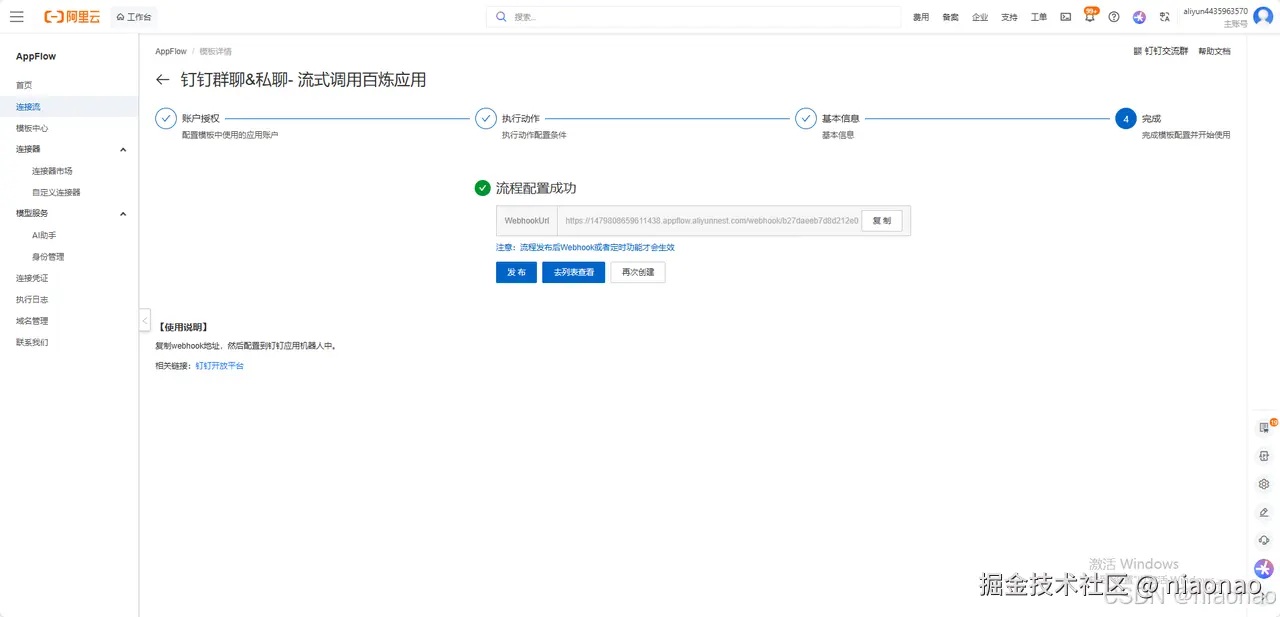Open the pencil feedback icon on right edge

(1263, 512)
